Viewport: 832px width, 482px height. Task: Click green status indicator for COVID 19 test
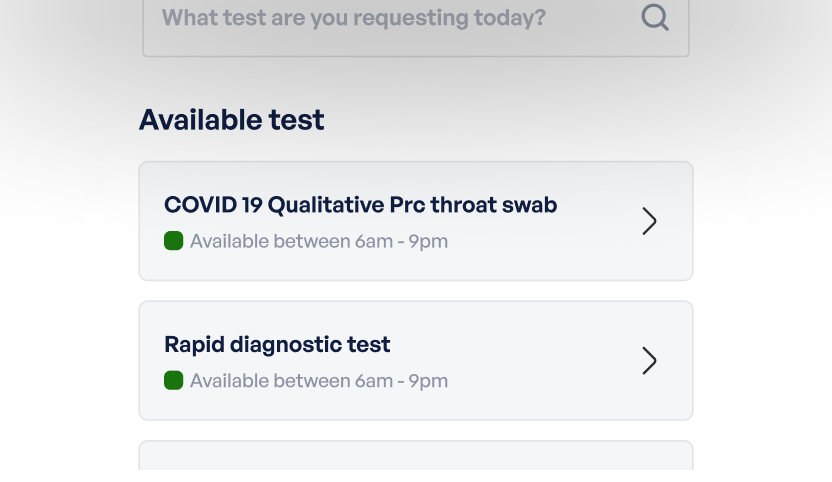(x=173, y=241)
